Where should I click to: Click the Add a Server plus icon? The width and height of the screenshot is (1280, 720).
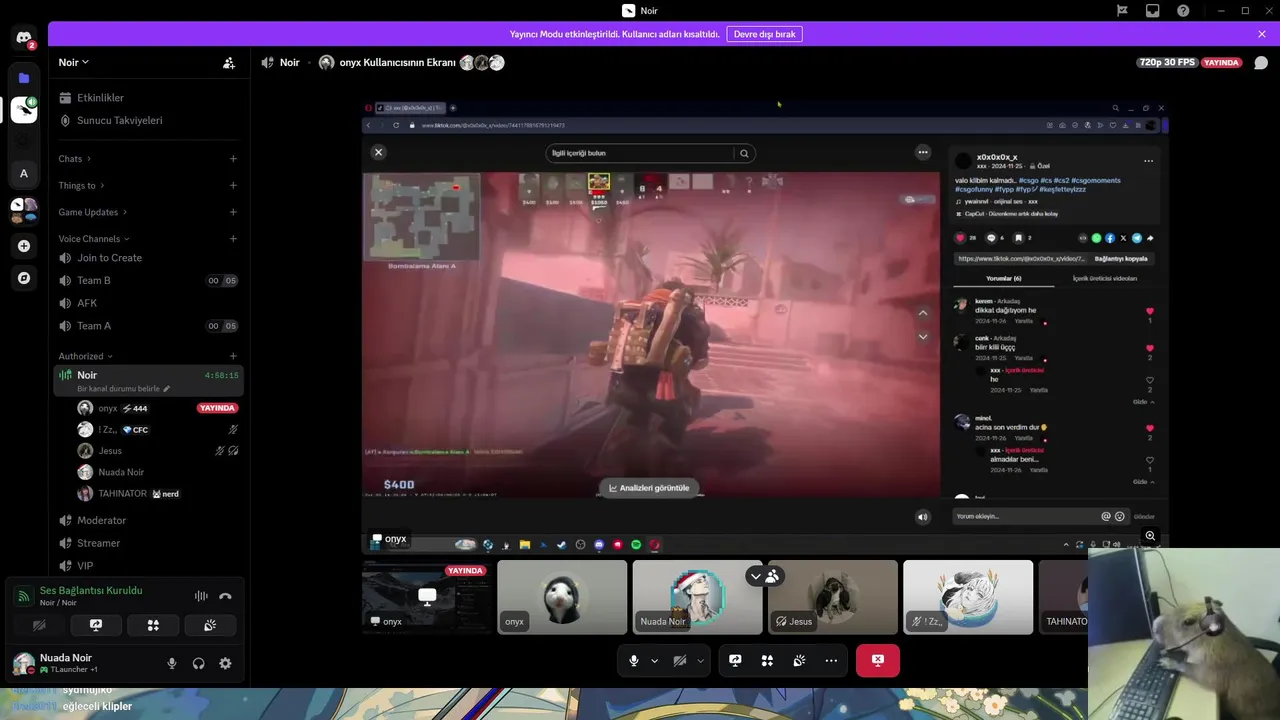[24, 246]
